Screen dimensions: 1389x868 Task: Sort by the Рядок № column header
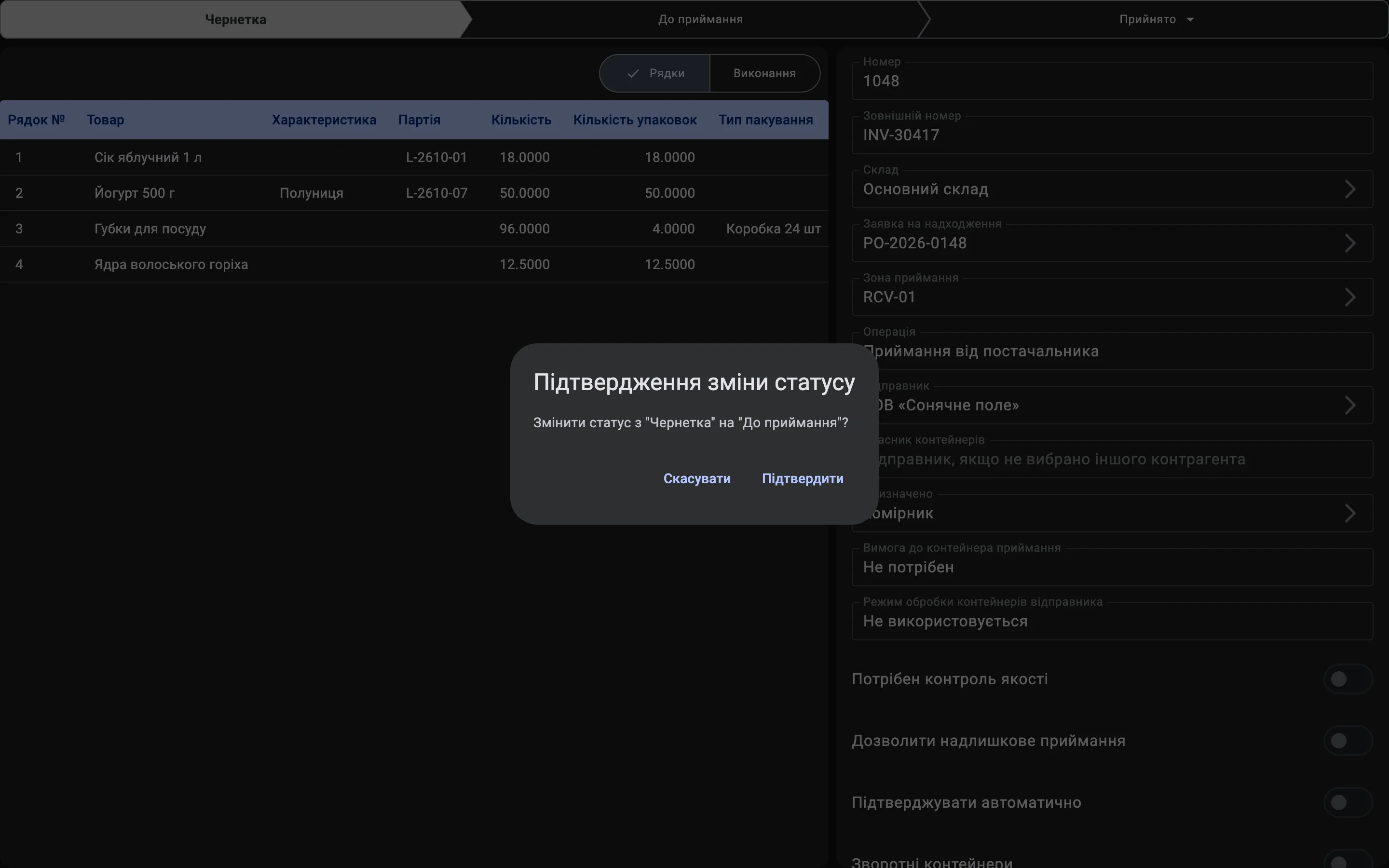(36, 120)
